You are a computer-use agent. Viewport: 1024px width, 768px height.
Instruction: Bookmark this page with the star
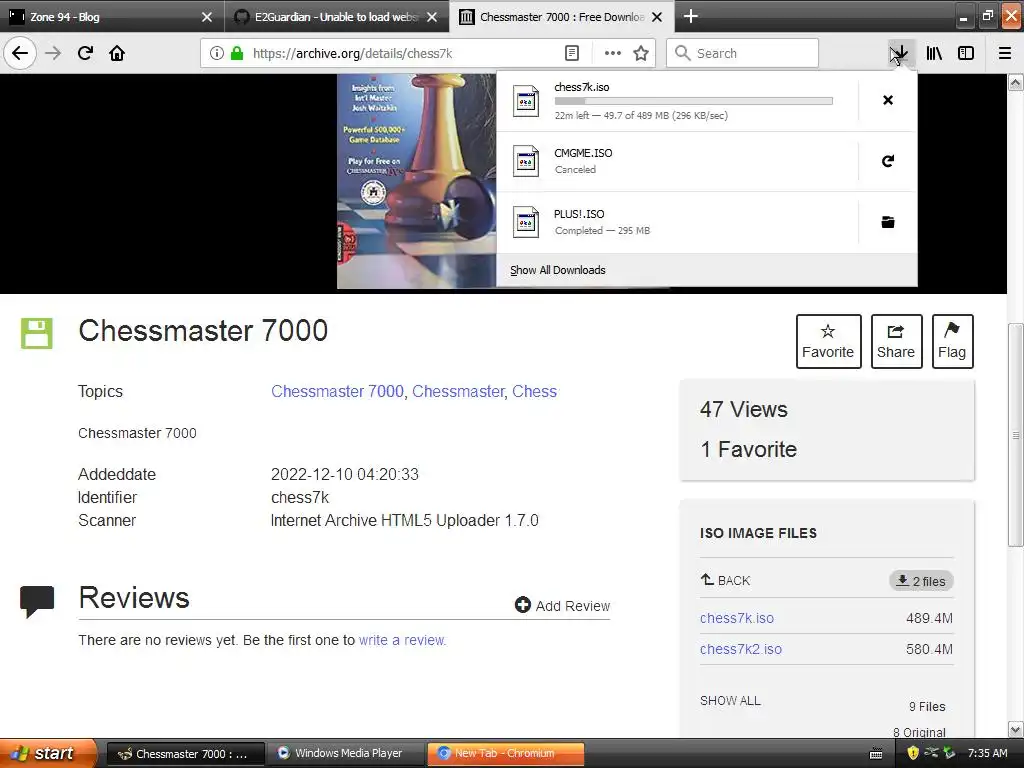pyautogui.click(x=641, y=53)
